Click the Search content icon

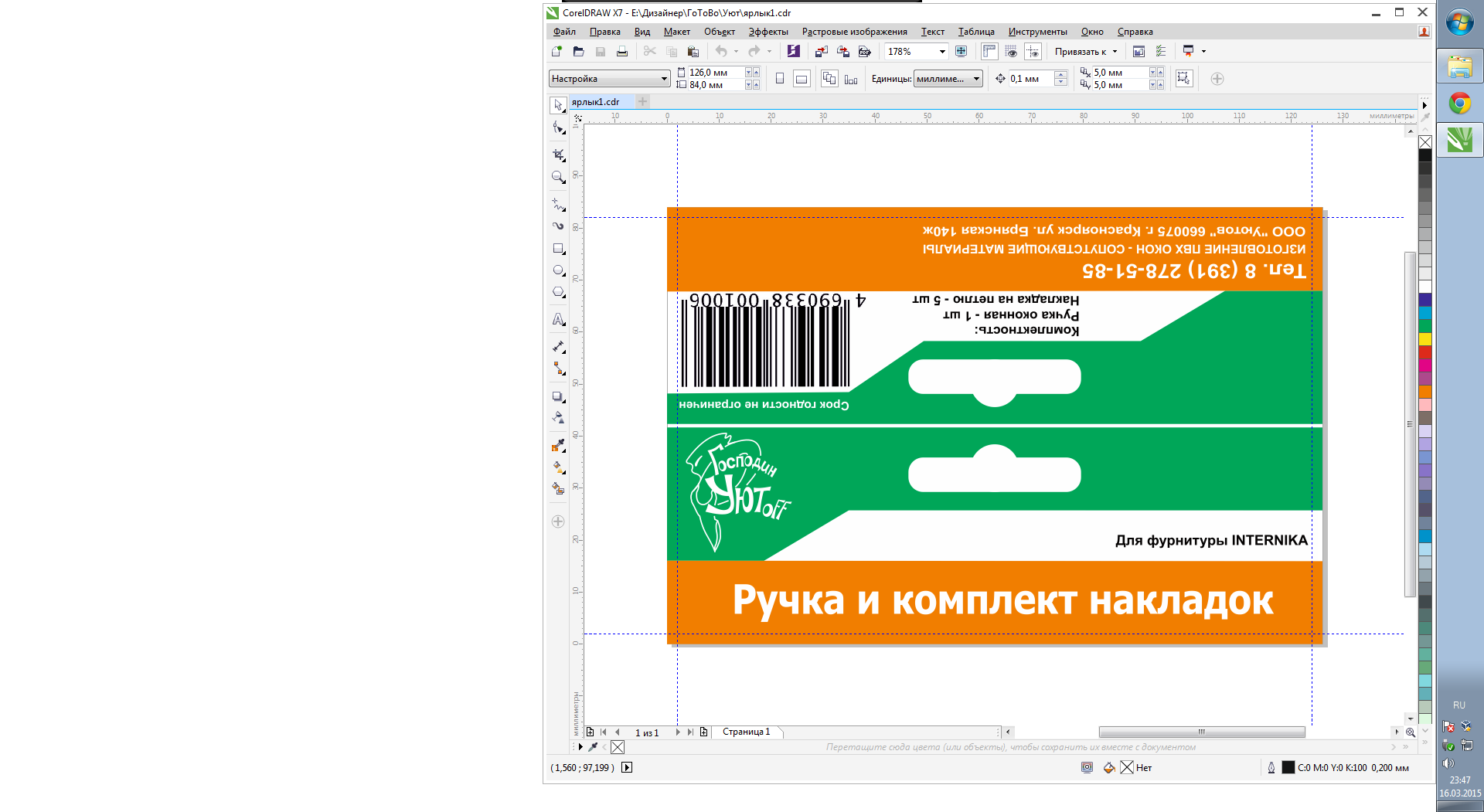coord(793,51)
